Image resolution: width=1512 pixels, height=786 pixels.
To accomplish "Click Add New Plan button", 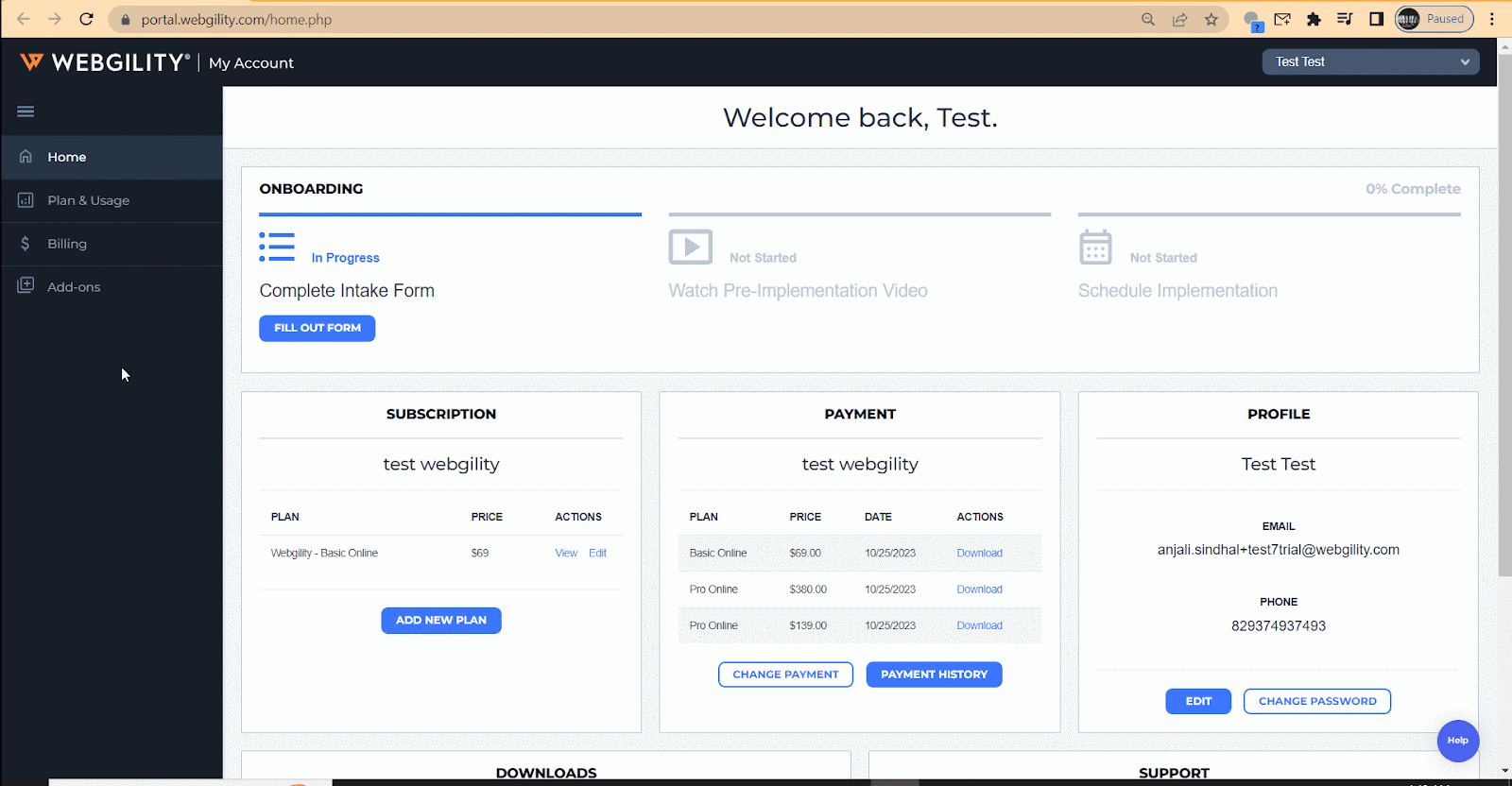I will (441, 621).
